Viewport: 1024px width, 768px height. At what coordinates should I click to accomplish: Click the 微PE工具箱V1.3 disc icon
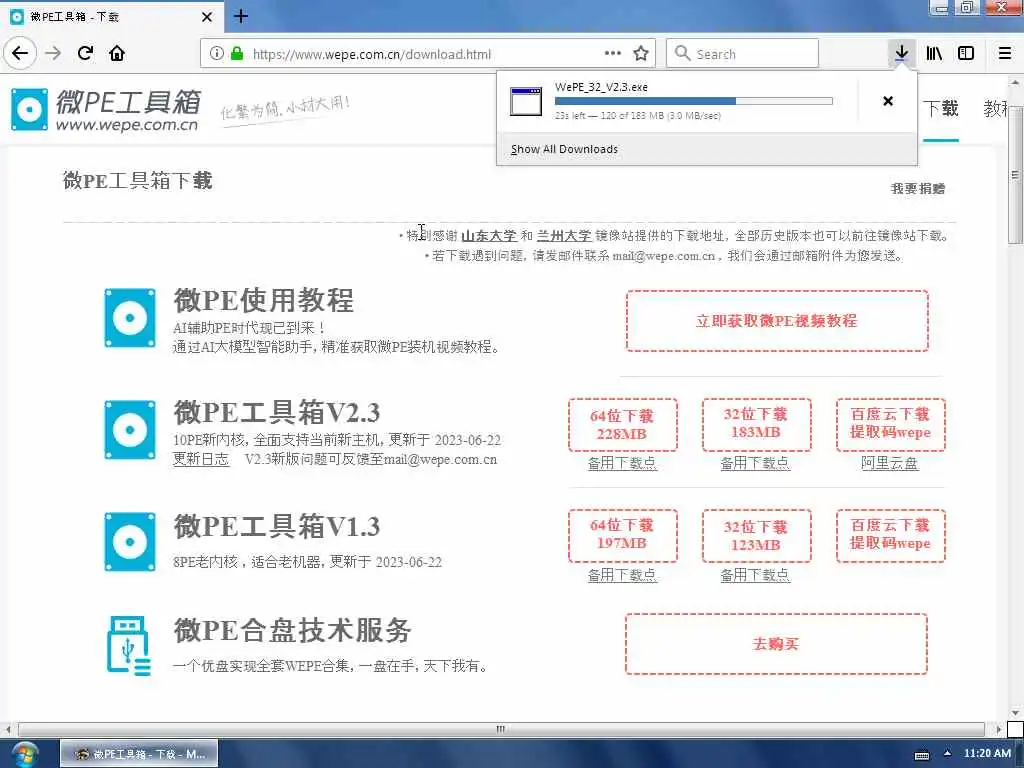130,542
